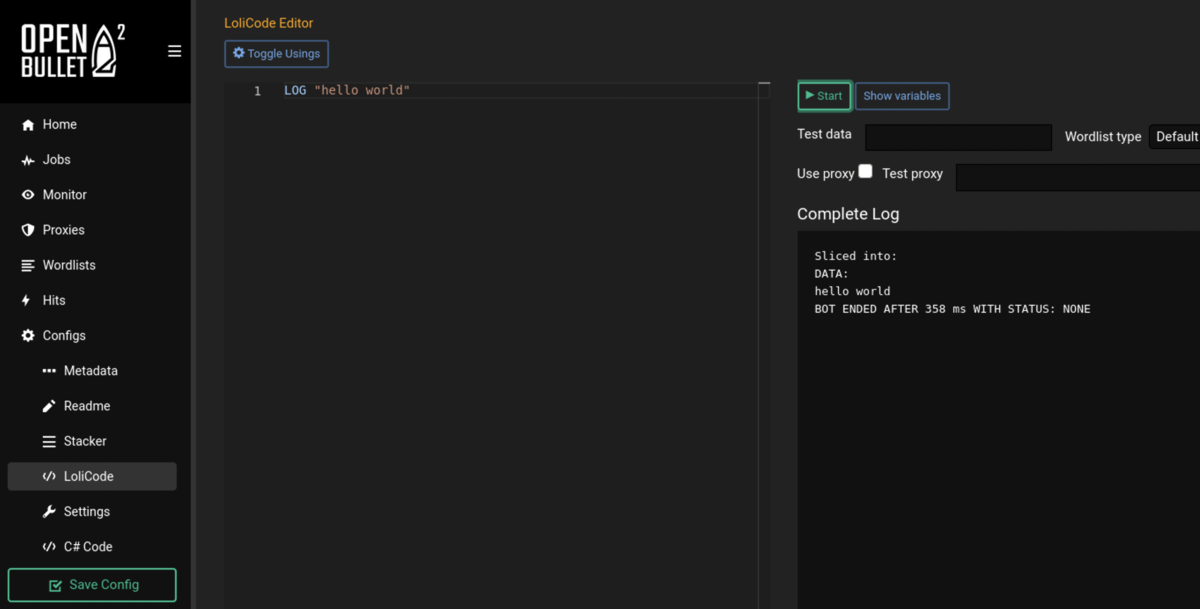The image size is (1200, 609).
Task: Click the Wordlist type label
Action: pos(1103,137)
